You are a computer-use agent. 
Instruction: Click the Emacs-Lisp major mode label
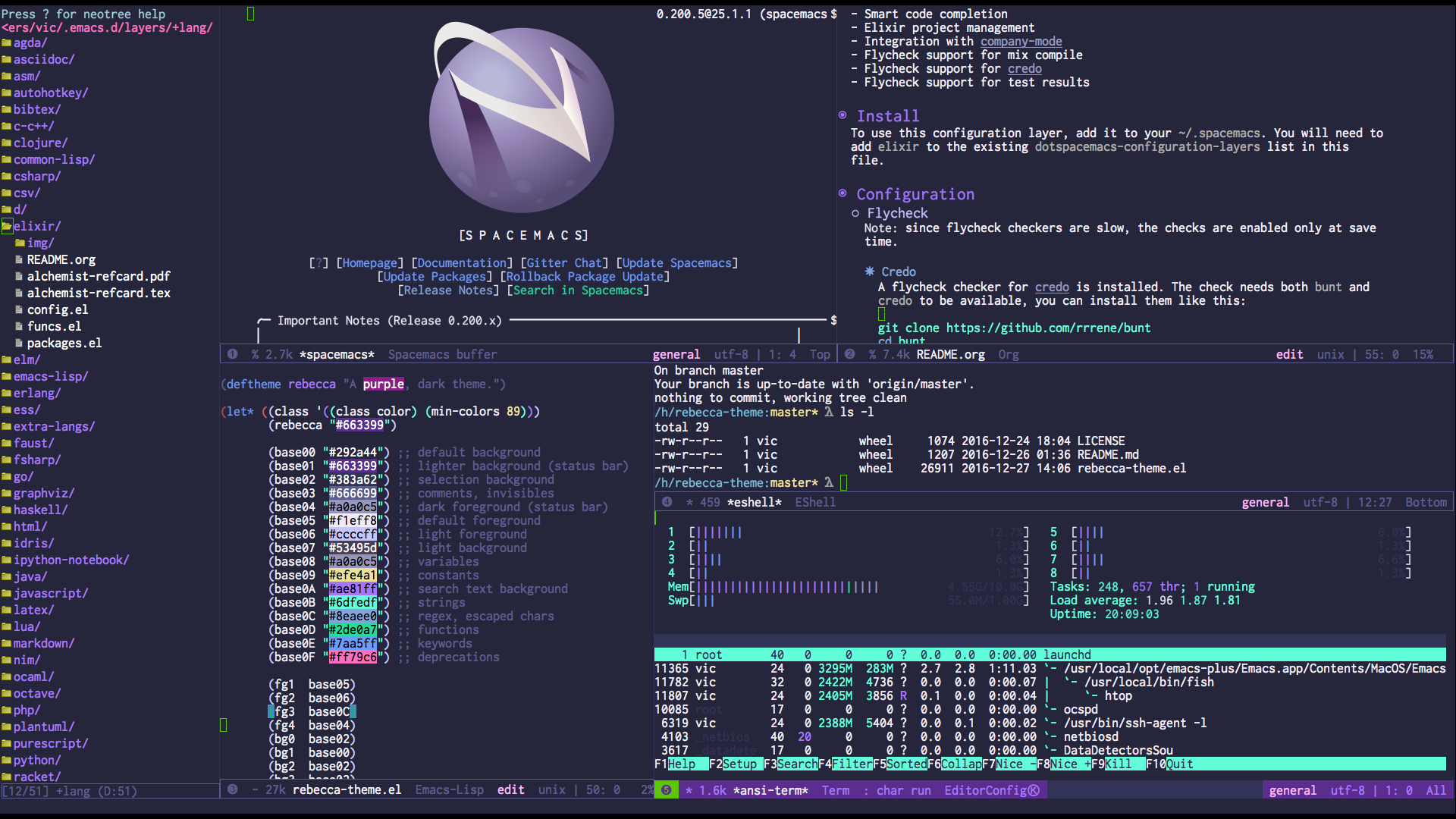coord(449,790)
